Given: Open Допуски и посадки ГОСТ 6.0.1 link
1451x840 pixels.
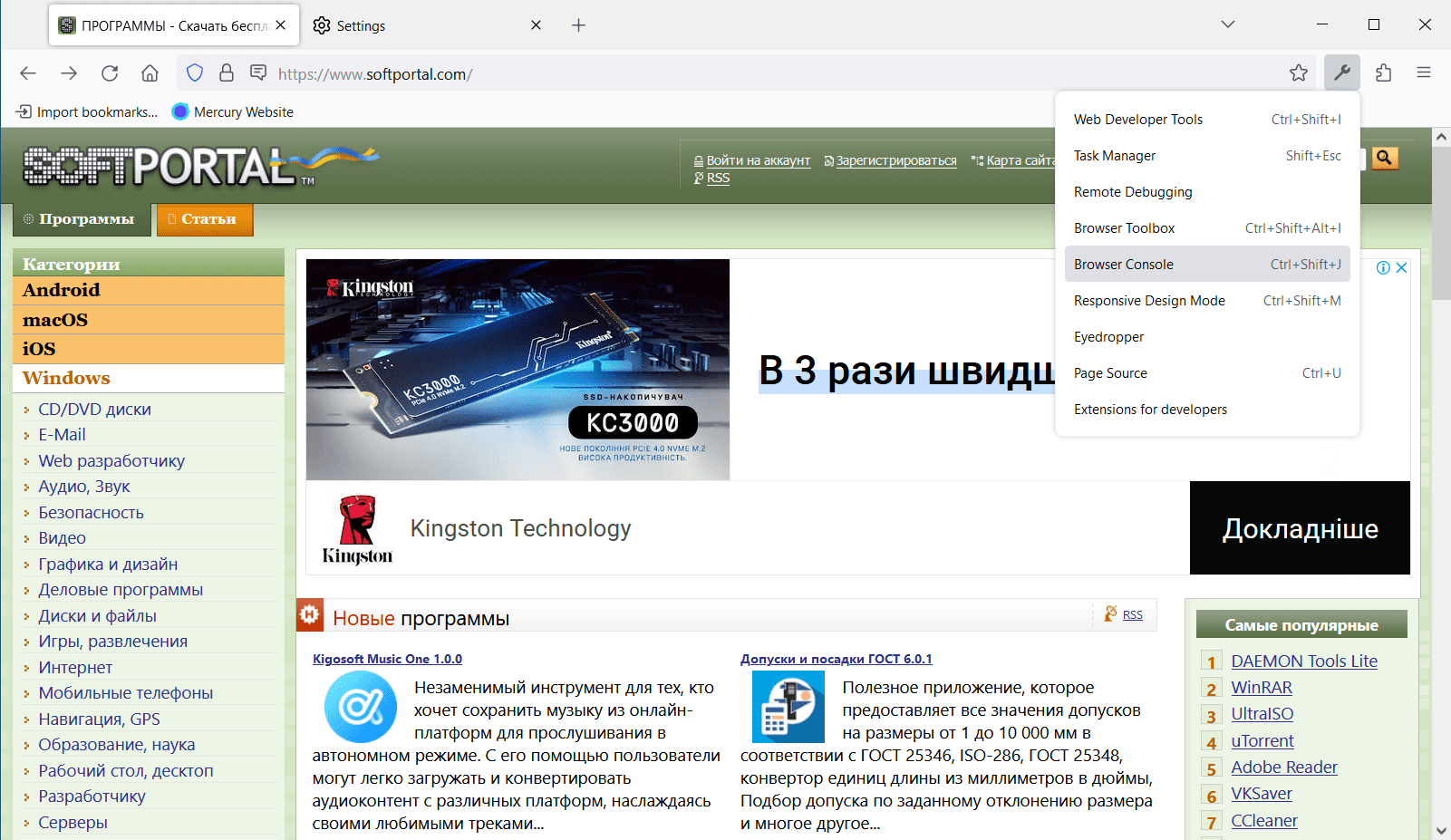Looking at the screenshot, I should (836, 659).
